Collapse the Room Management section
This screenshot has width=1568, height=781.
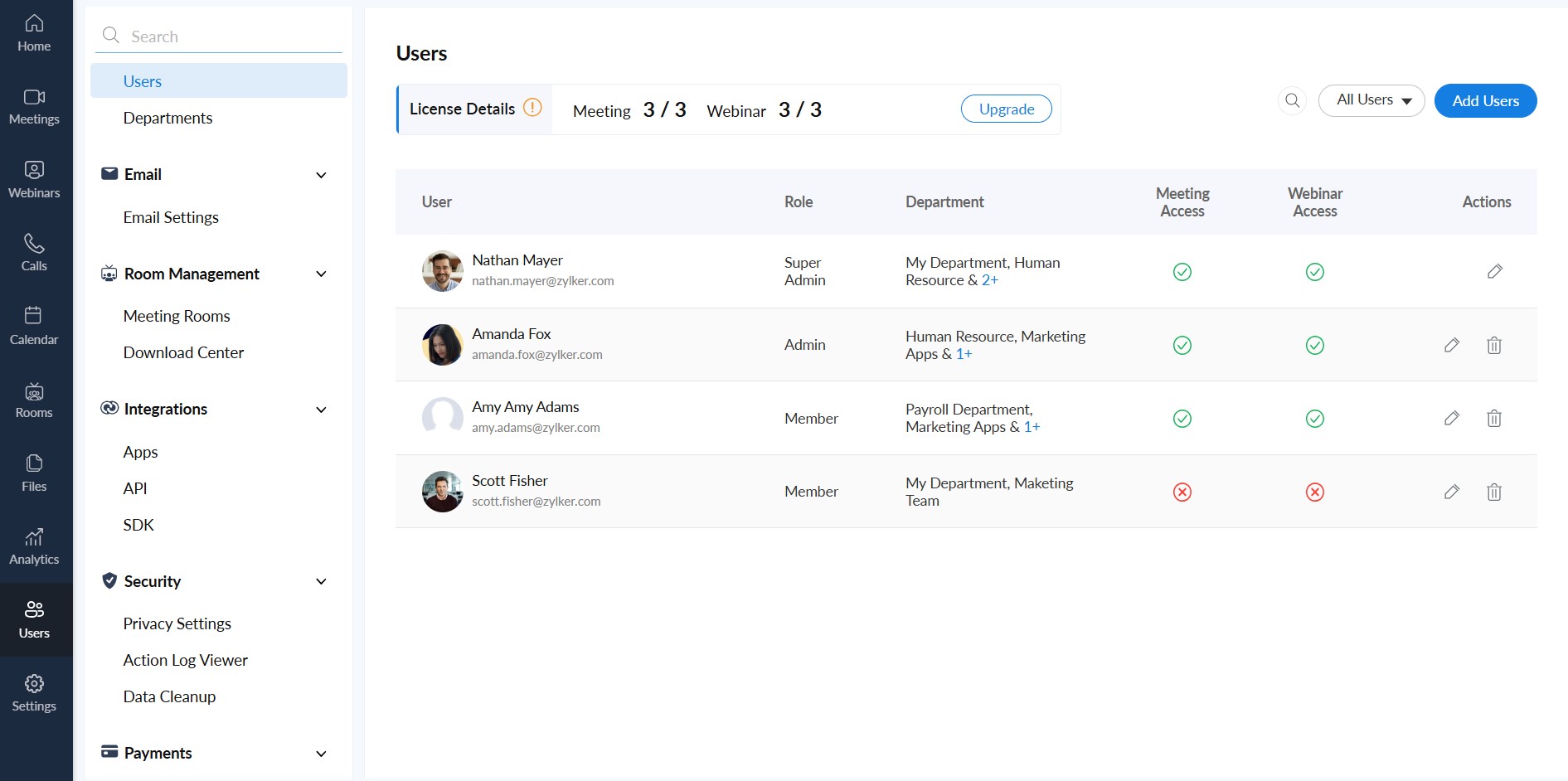coord(321,274)
